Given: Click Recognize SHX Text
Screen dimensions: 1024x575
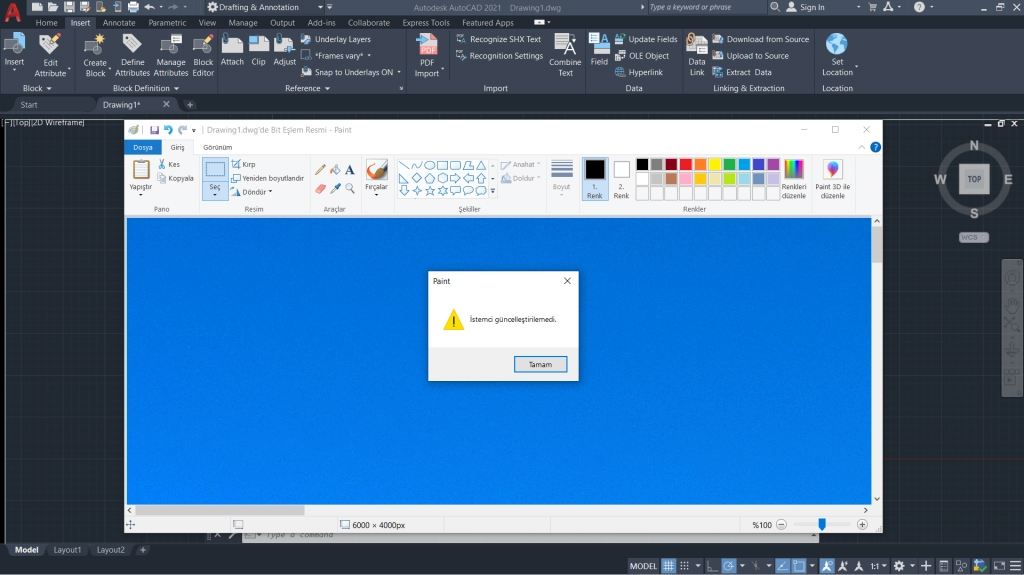Looking at the screenshot, I should (x=499, y=39).
